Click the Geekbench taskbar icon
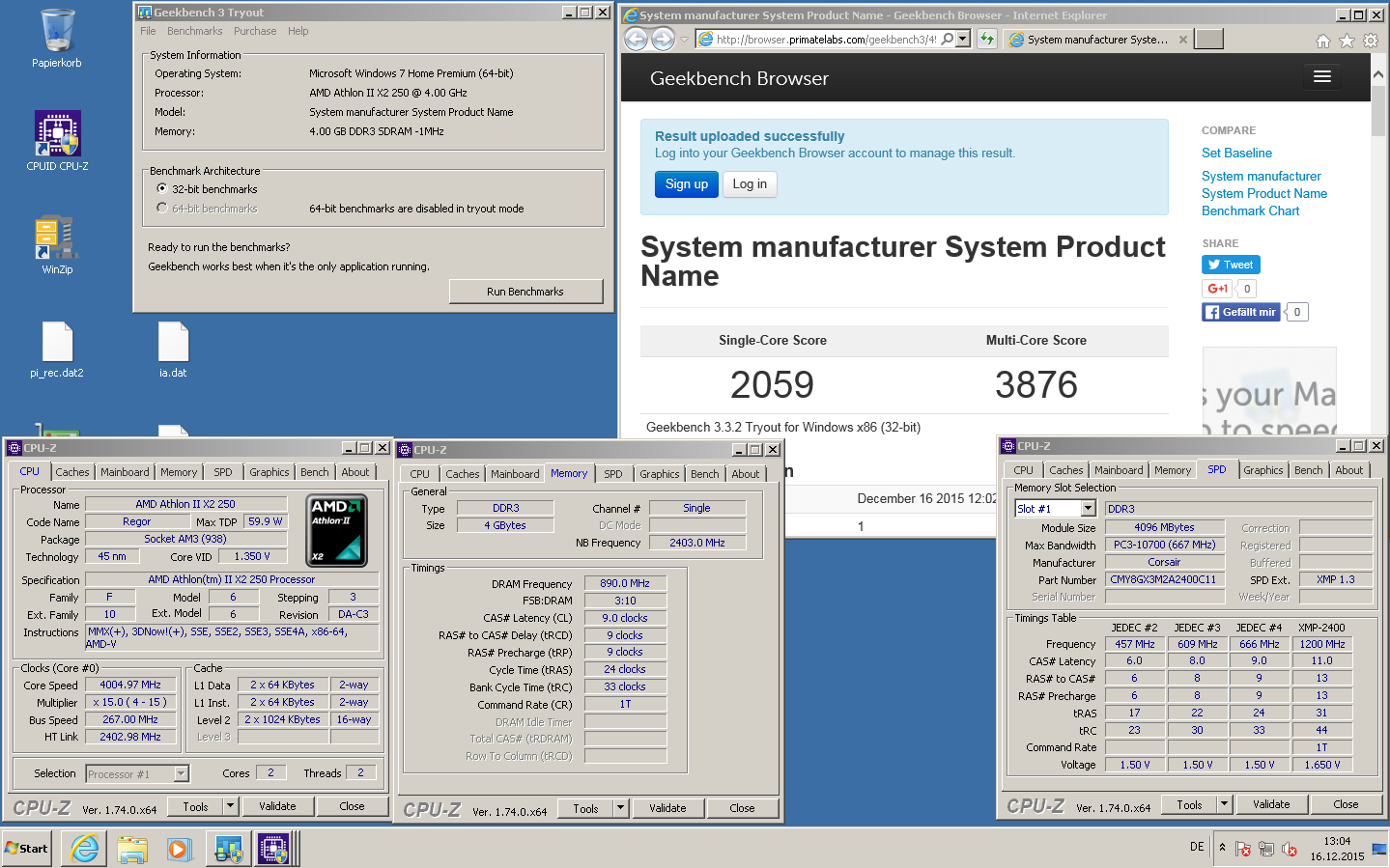Screen dimensions: 1390x868 [x=228, y=849]
